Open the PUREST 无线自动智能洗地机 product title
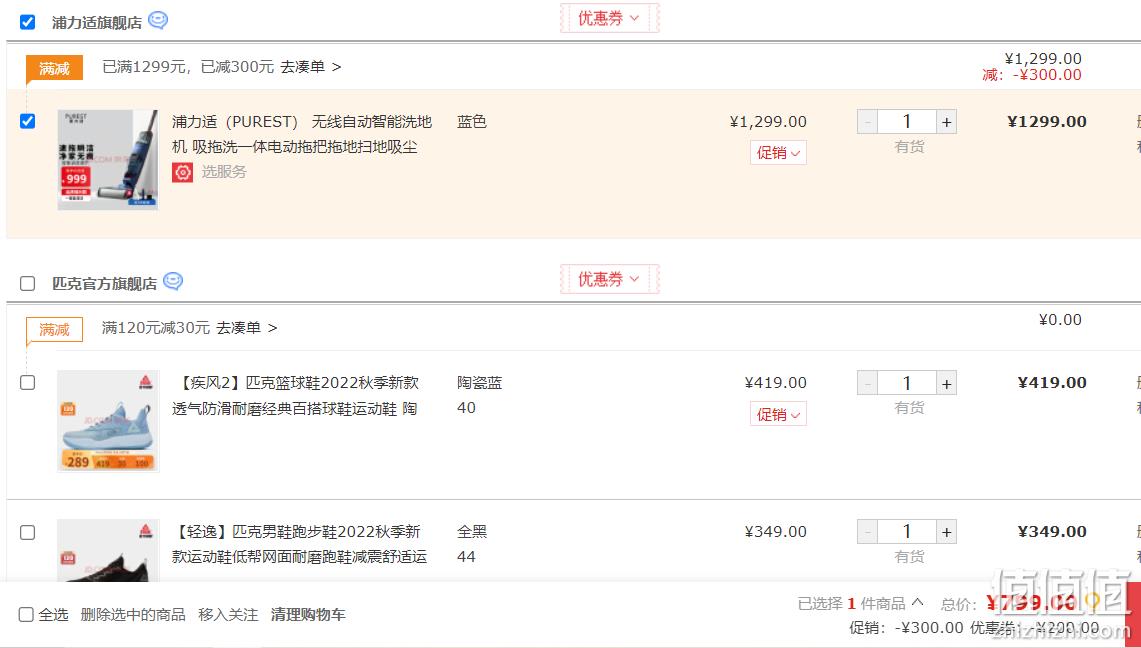 coord(301,134)
